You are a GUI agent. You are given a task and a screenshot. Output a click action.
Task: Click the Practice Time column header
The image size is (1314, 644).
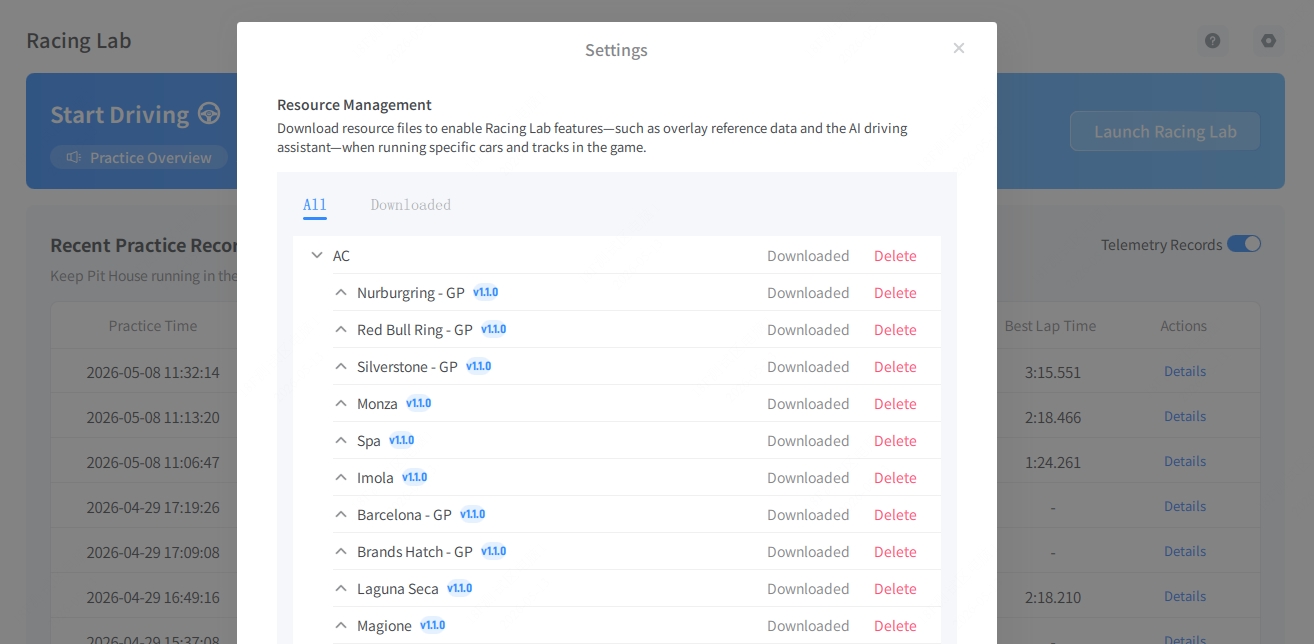[x=153, y=326]
